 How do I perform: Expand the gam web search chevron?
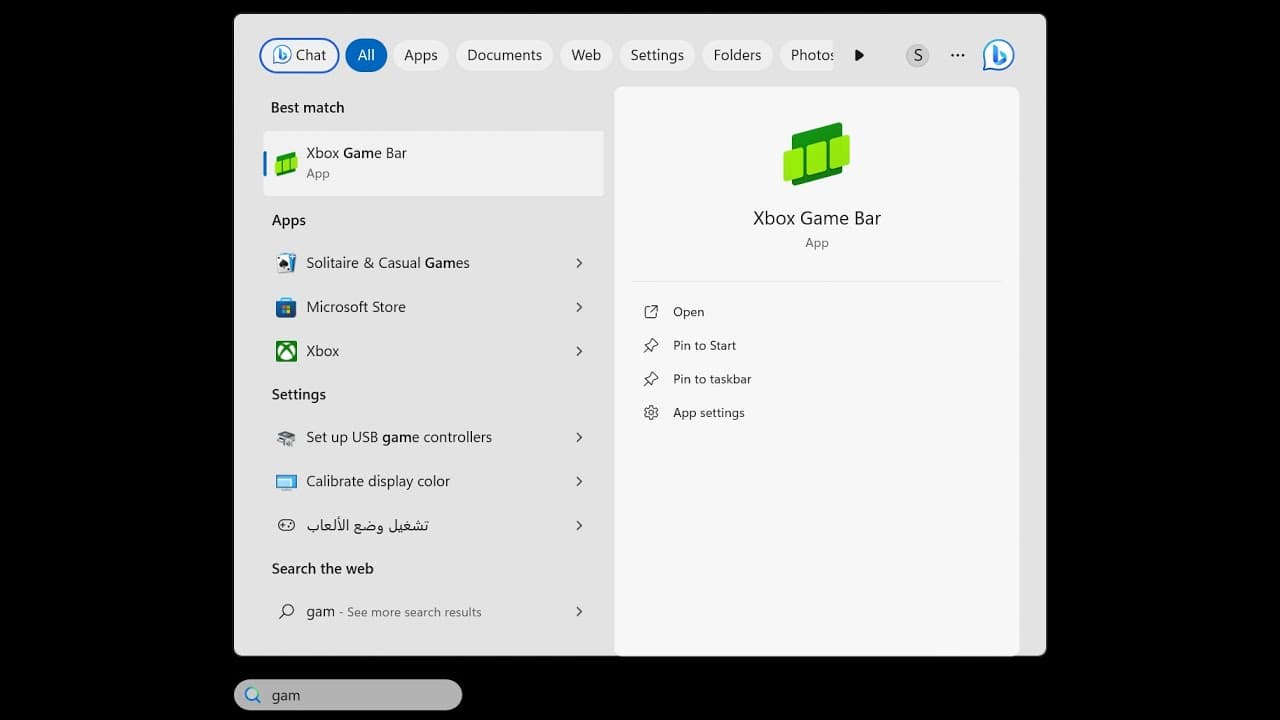tap(579, 611)
